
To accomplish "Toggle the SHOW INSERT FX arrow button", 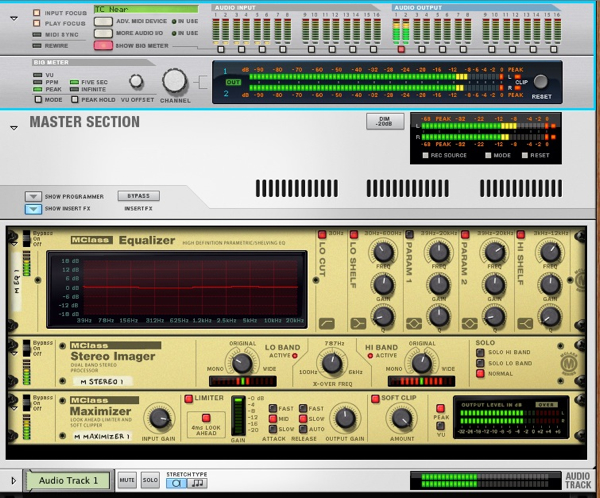I will point(33,209).
